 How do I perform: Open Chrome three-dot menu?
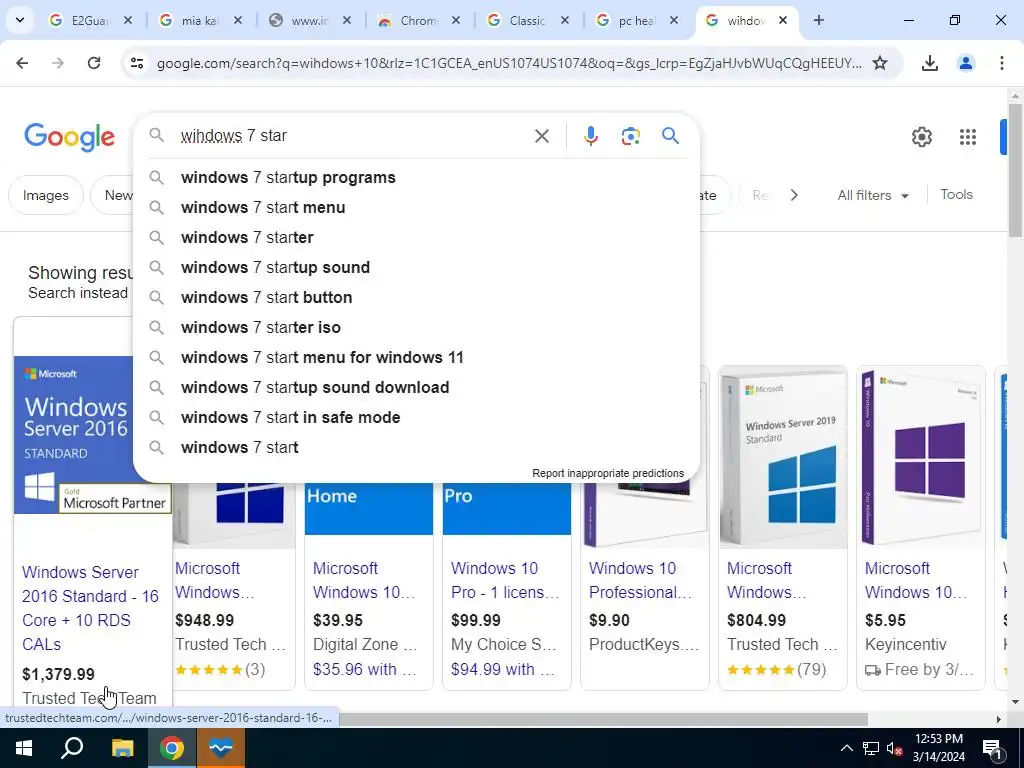pos(1001,63)
